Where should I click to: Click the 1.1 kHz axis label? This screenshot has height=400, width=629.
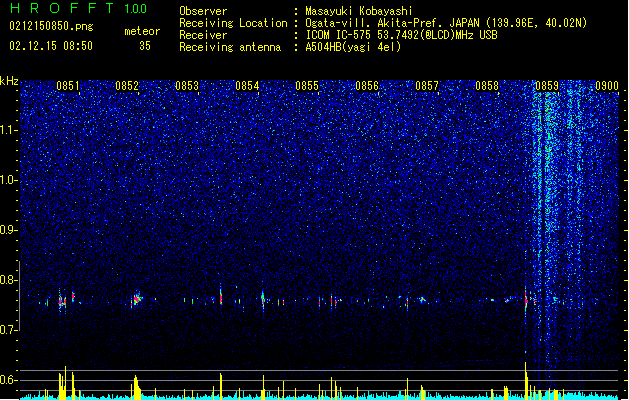pyautogui.click(x=9, y=130)
